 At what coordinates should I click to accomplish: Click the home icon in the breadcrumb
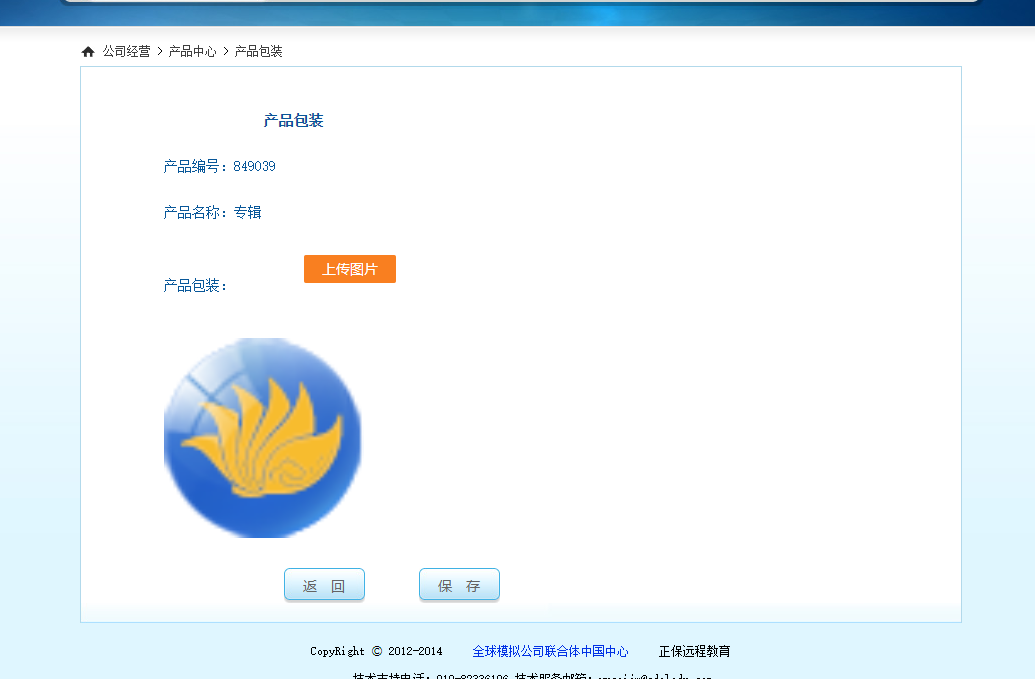[x=88, y=52]
